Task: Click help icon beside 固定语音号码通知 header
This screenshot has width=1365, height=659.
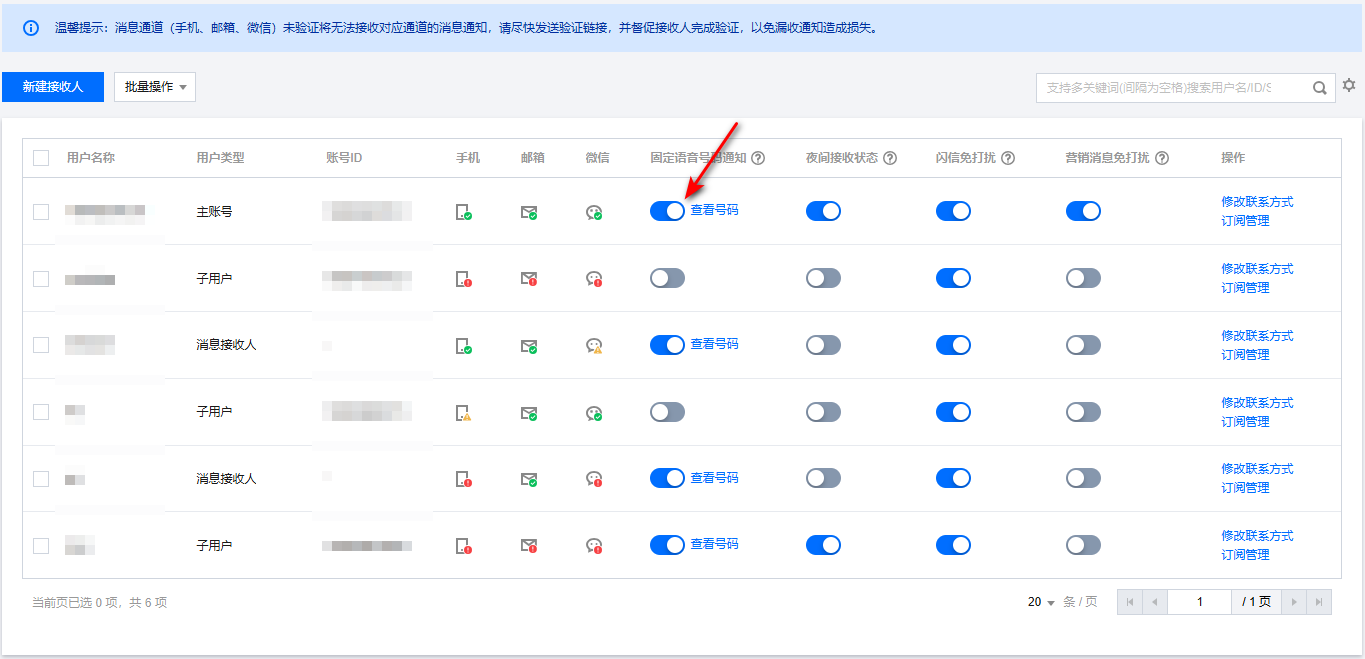Action: pos(758,158)
